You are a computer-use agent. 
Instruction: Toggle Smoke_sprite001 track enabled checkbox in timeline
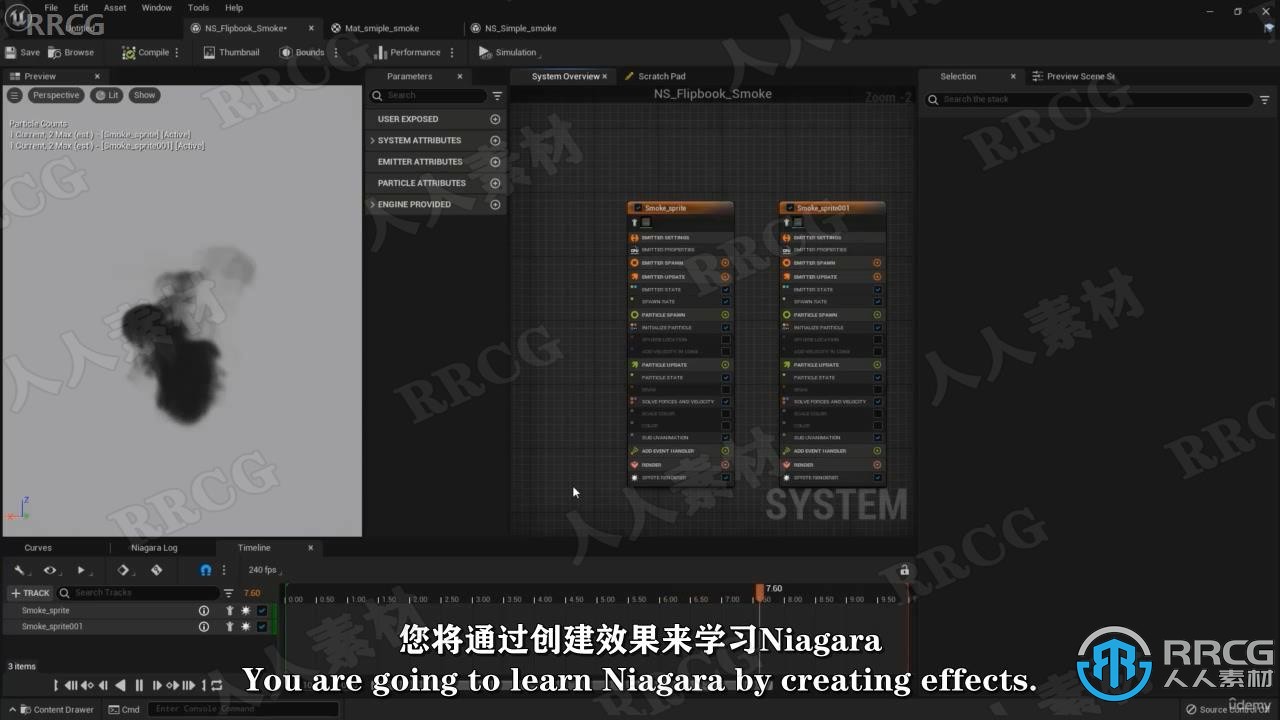262,627
